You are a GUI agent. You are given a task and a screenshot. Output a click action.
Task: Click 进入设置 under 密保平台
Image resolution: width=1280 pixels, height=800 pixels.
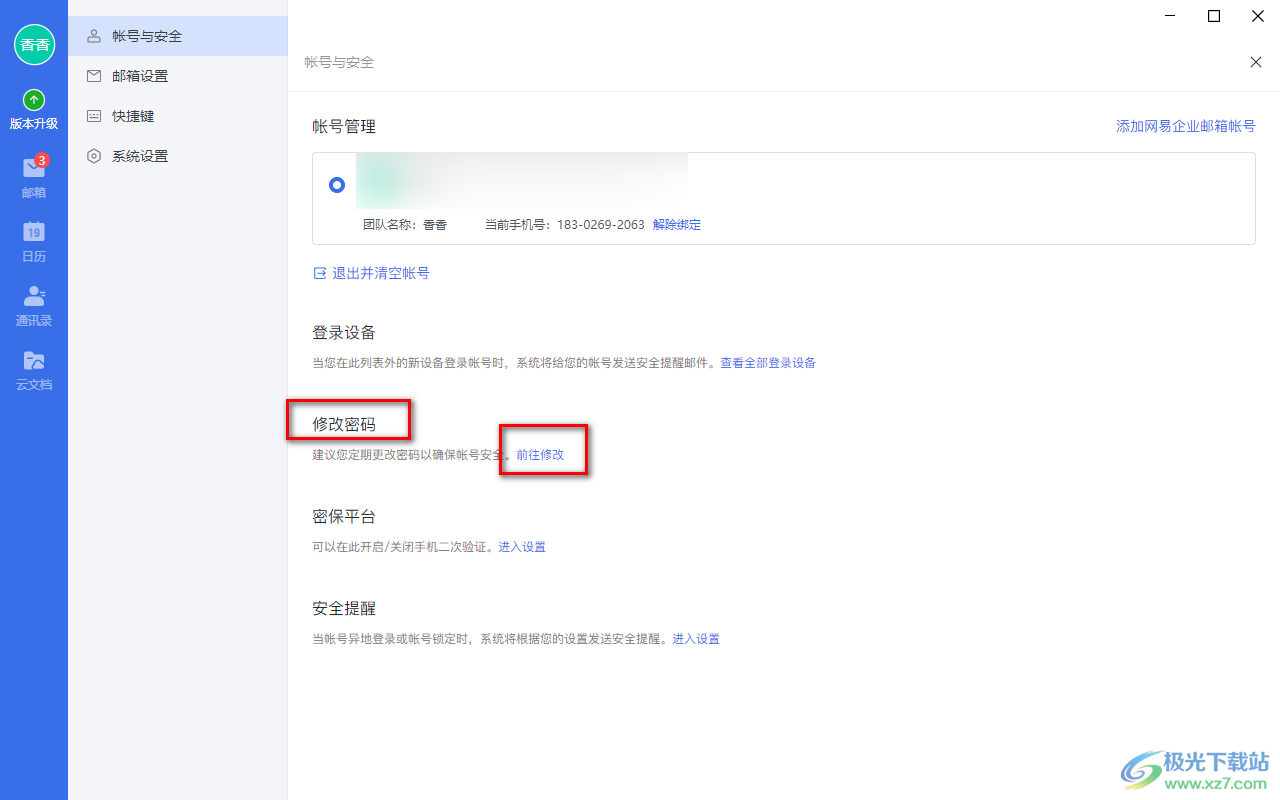coord(522,547)
